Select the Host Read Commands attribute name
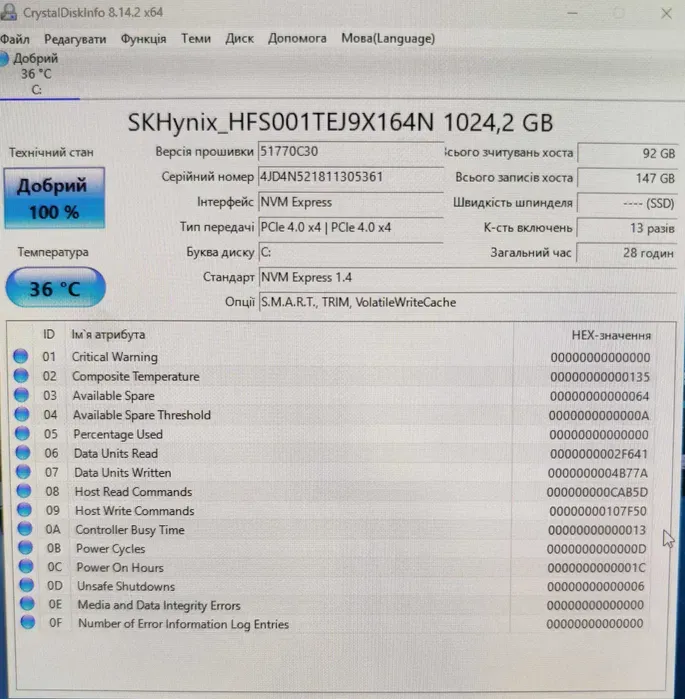 point(133,492)
